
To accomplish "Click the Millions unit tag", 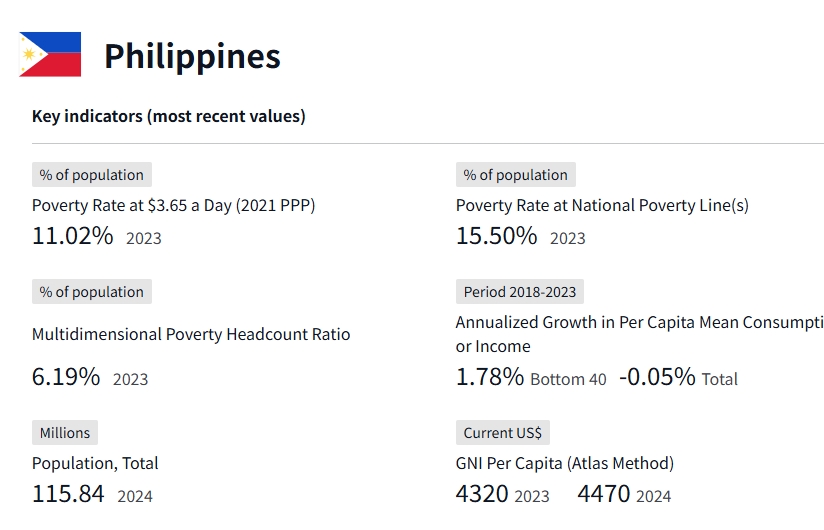I will (65, 433).
